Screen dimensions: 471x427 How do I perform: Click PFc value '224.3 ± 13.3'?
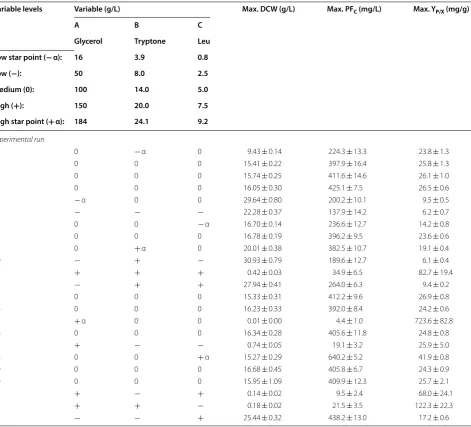click(x=347, y=152)
